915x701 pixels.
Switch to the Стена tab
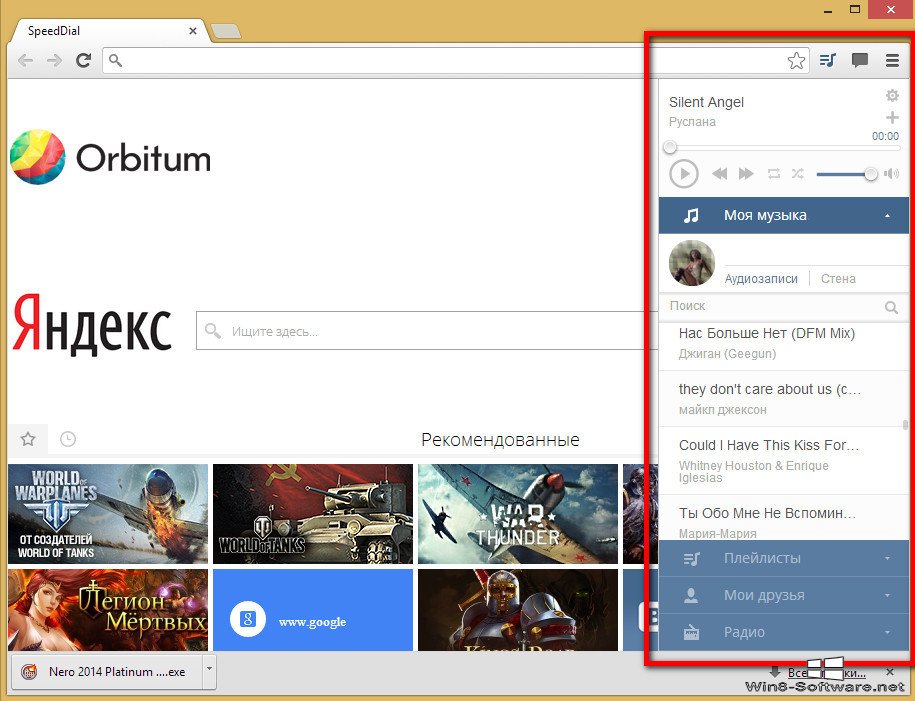coord(838,279)
